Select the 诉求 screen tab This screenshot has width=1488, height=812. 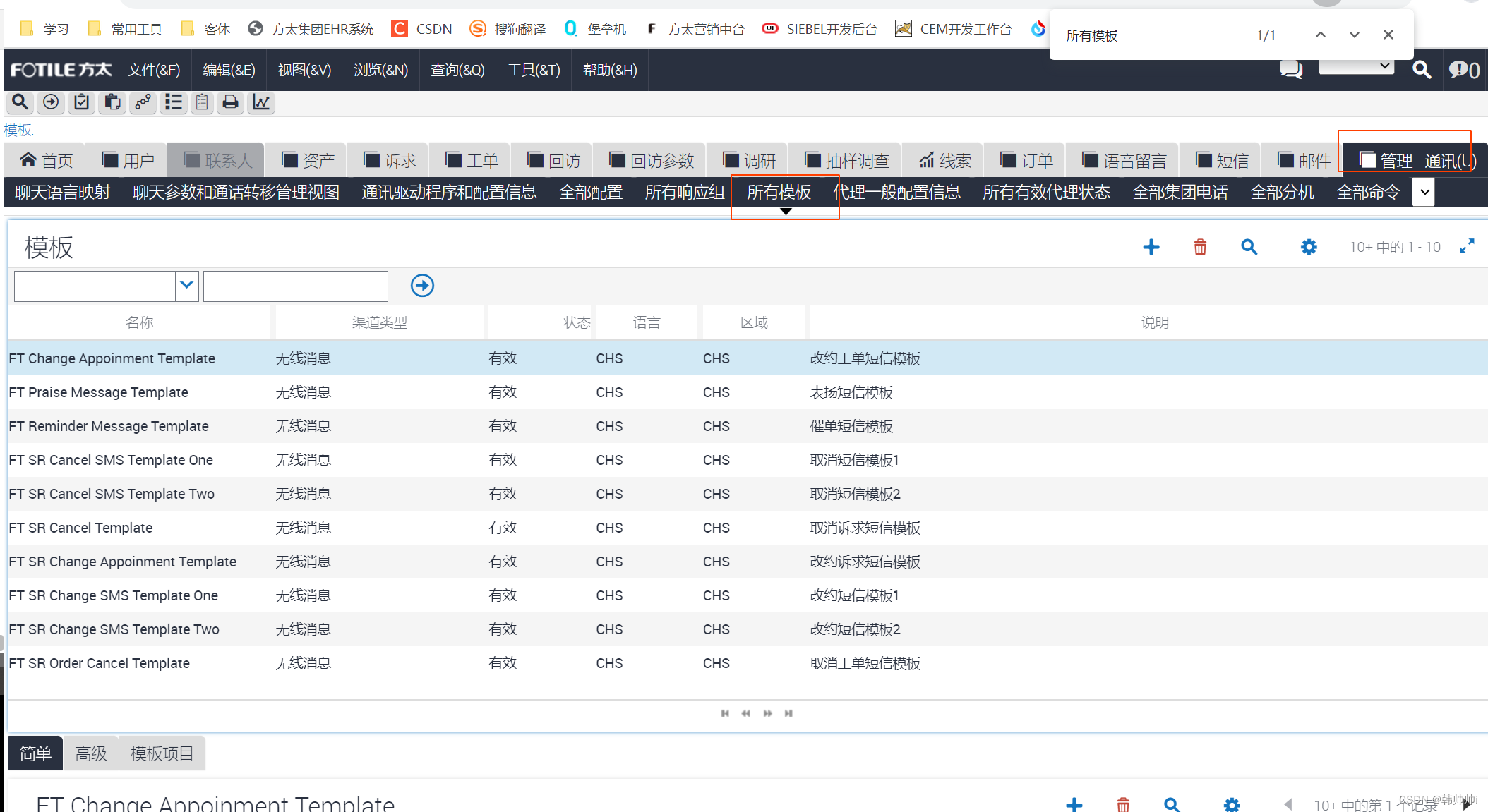click(x=390, y=161)
